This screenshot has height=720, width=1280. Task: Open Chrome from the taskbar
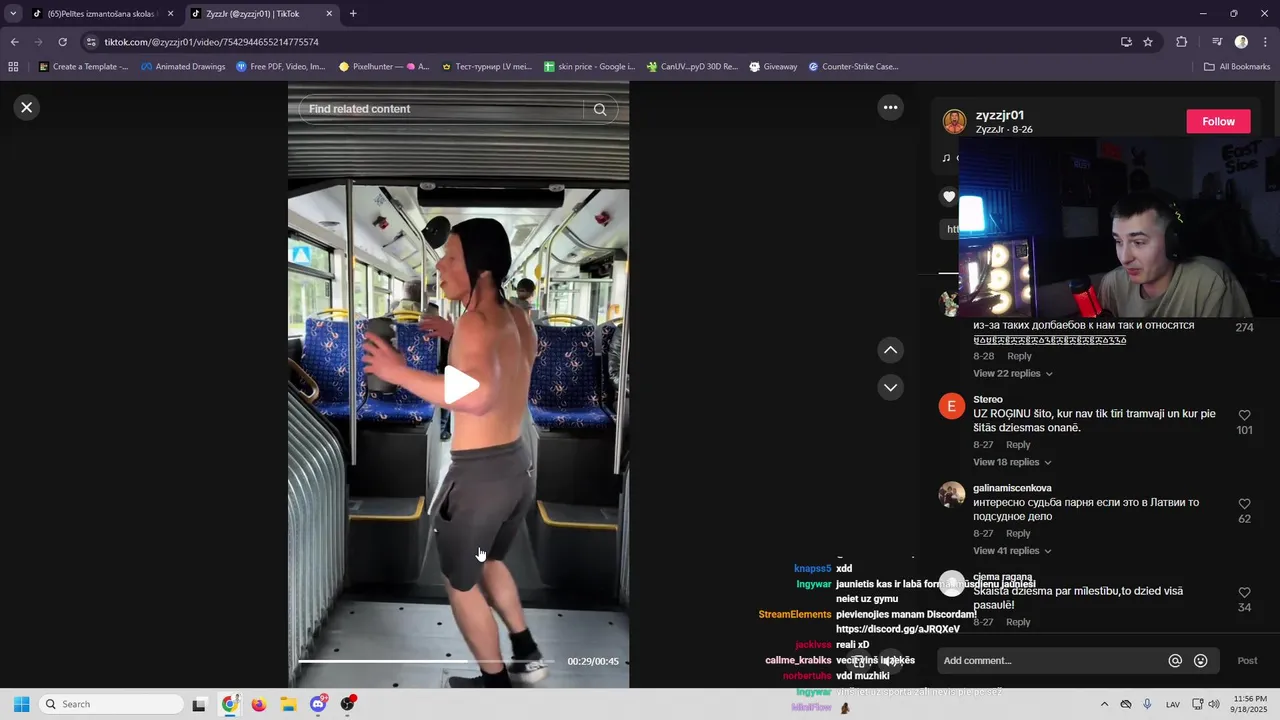[230, 704]
